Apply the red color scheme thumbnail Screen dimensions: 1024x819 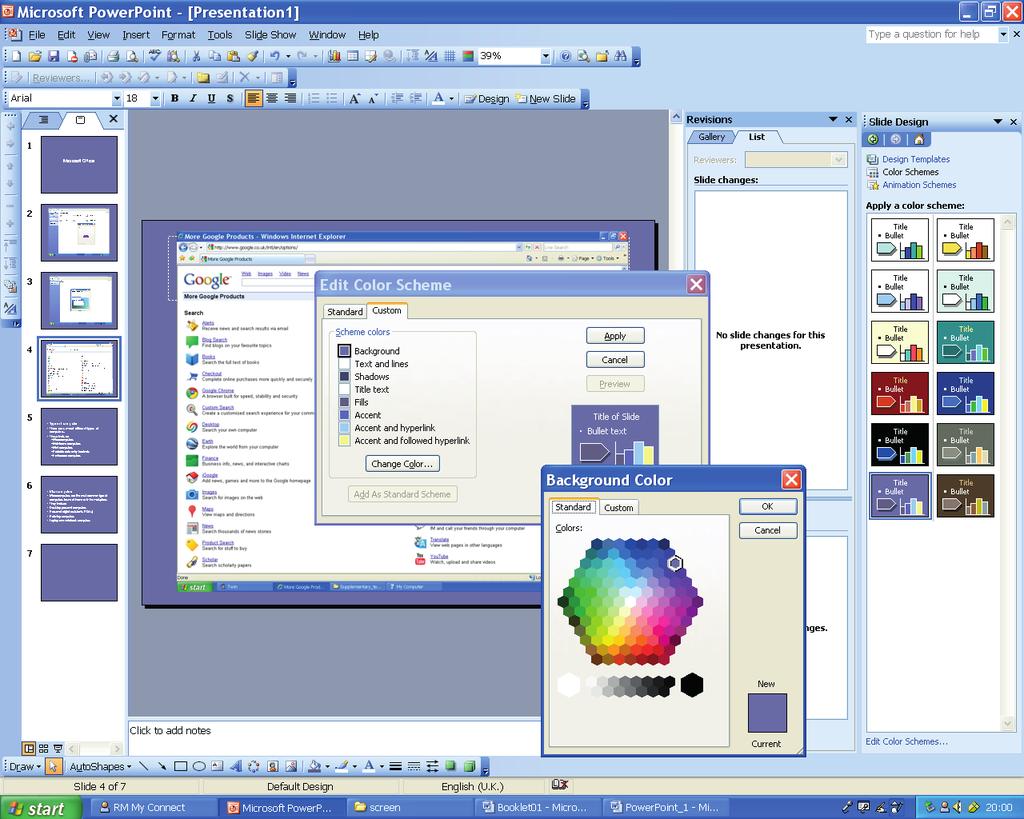(x=900, y=394)
